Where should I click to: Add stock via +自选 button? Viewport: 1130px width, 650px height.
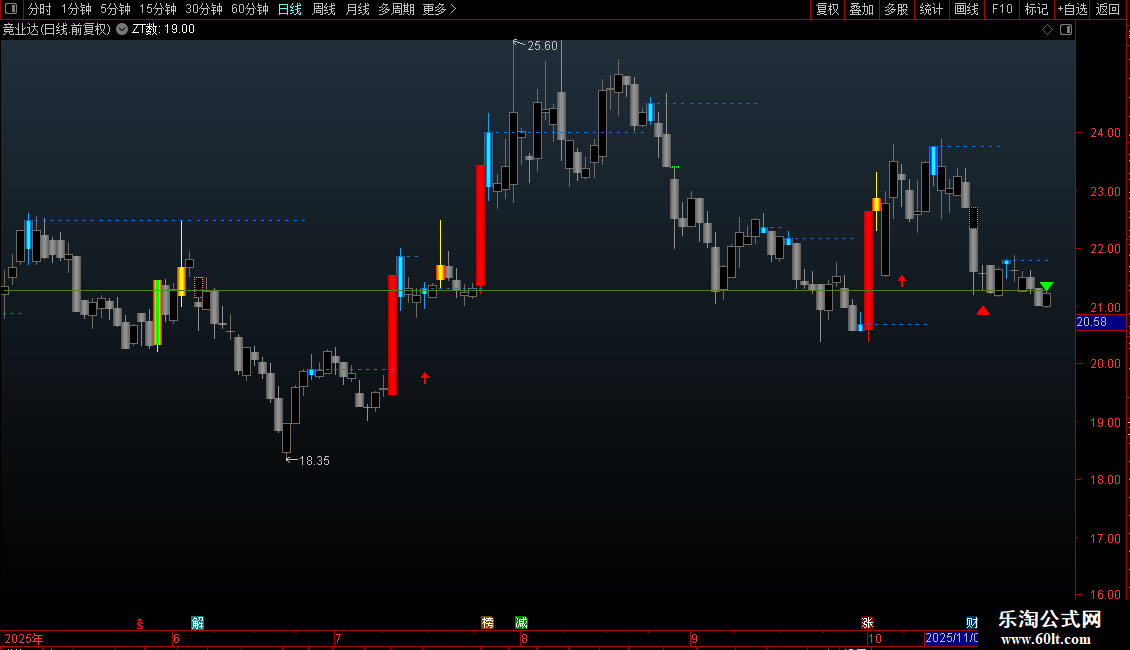[1072, 9]
